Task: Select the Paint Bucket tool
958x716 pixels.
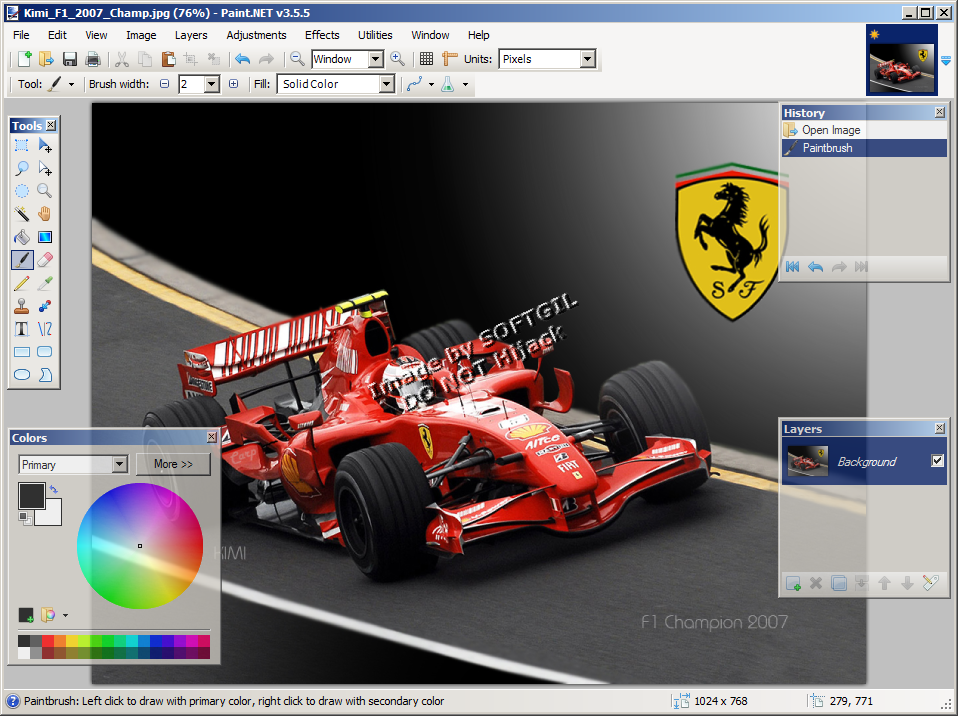Action: tap(21, 237)
